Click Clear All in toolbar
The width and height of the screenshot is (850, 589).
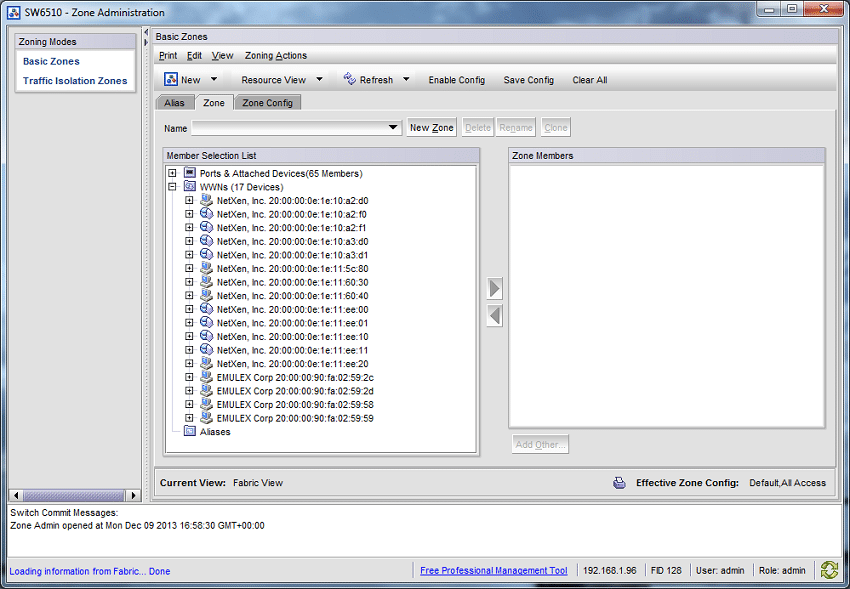[x=590, y=80]
